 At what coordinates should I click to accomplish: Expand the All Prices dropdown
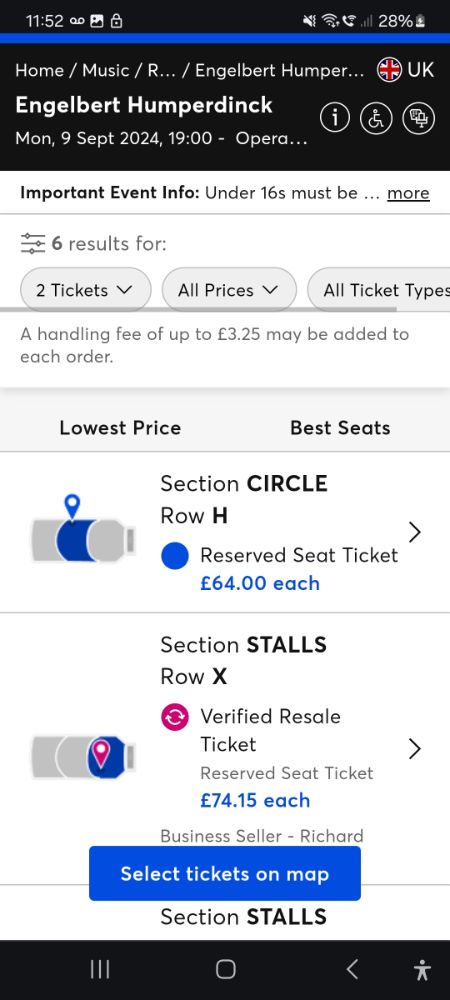(x=229, y=290)
